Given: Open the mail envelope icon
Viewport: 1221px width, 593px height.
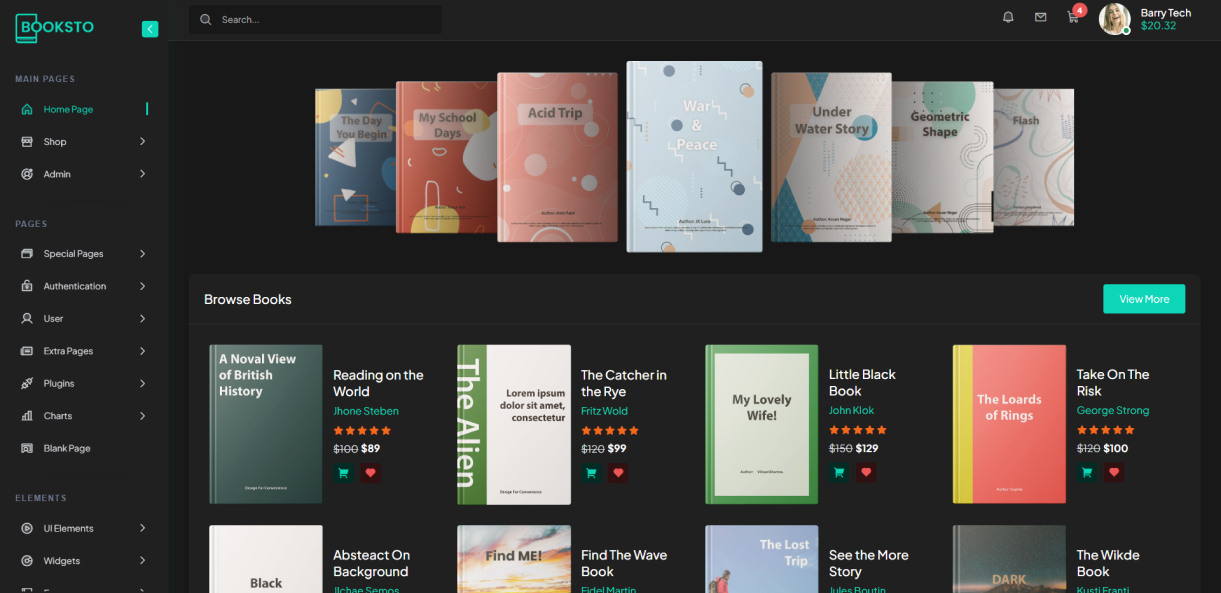Looking at the screenshot, I should pyautogui.click(x=1040, y=18).
